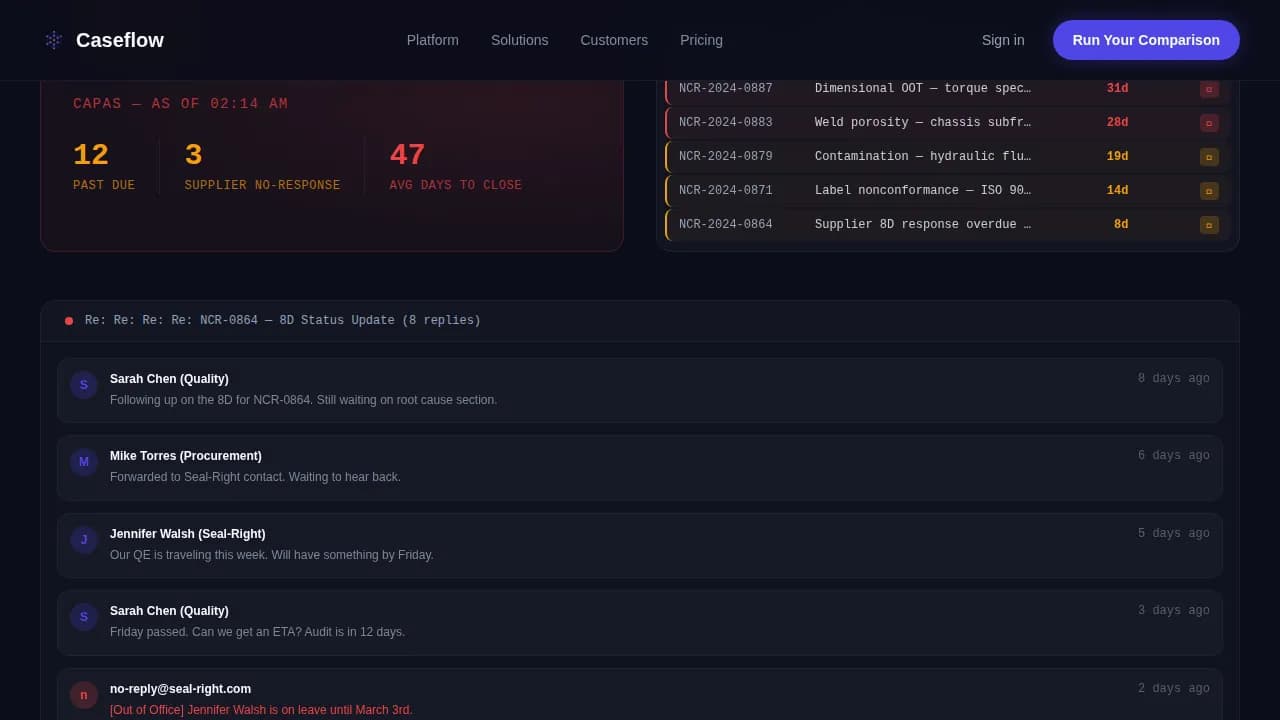Viewport: 1280px width, 720px height.
Task: Click the 'Following up on the 8D' message text
Action: (x=303, y=400)
